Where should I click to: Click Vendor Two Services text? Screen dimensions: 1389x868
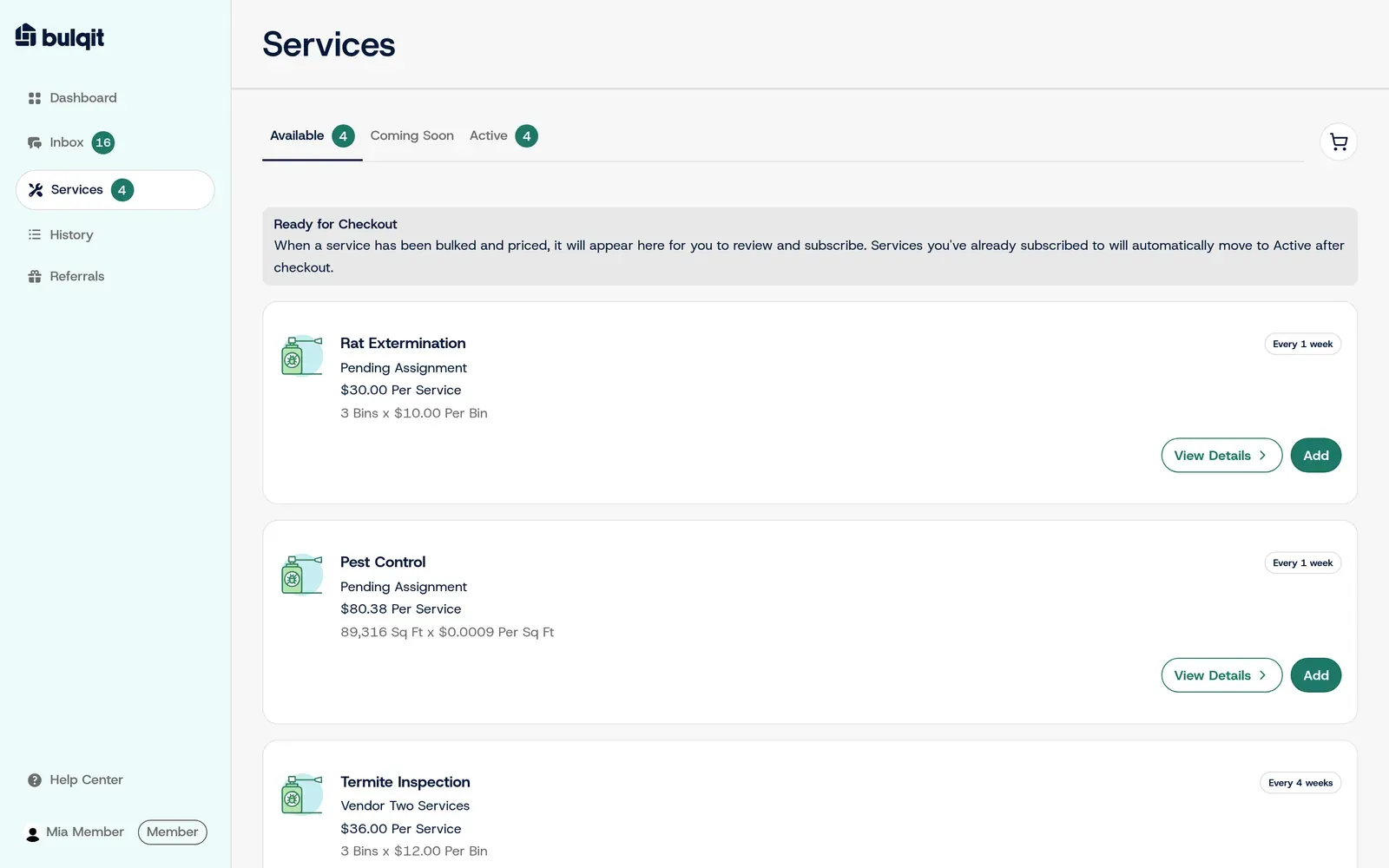405,806
